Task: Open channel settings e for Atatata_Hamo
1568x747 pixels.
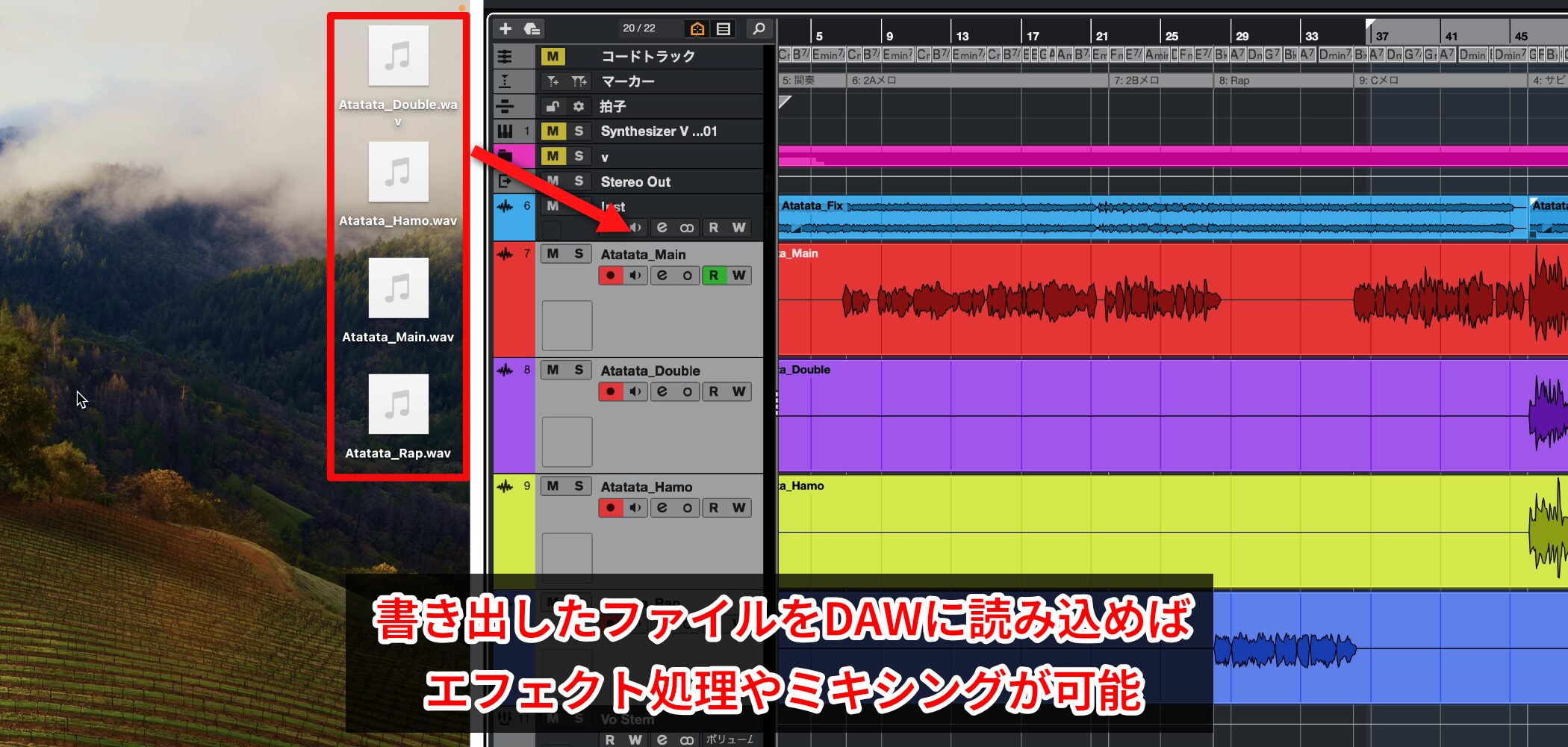Action: [662, 508]
